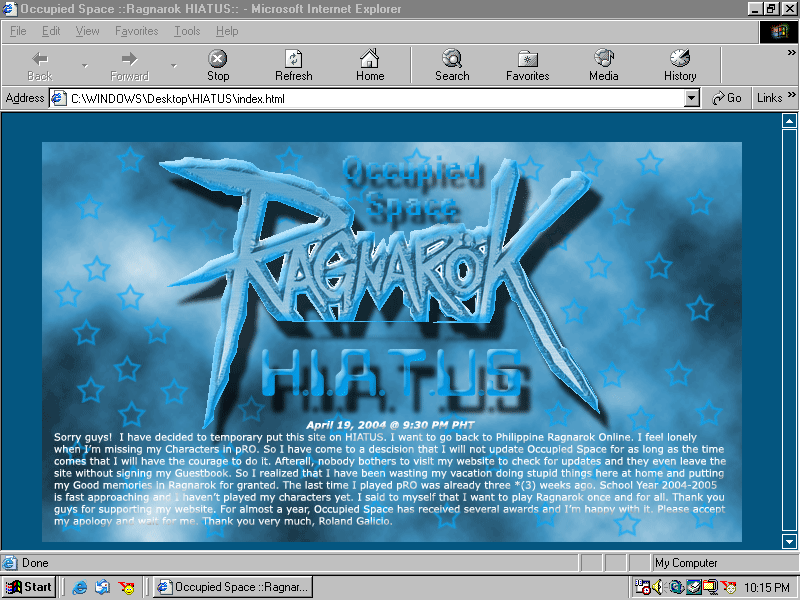Click the Task Scheduler tray icon

pos(642,587)
